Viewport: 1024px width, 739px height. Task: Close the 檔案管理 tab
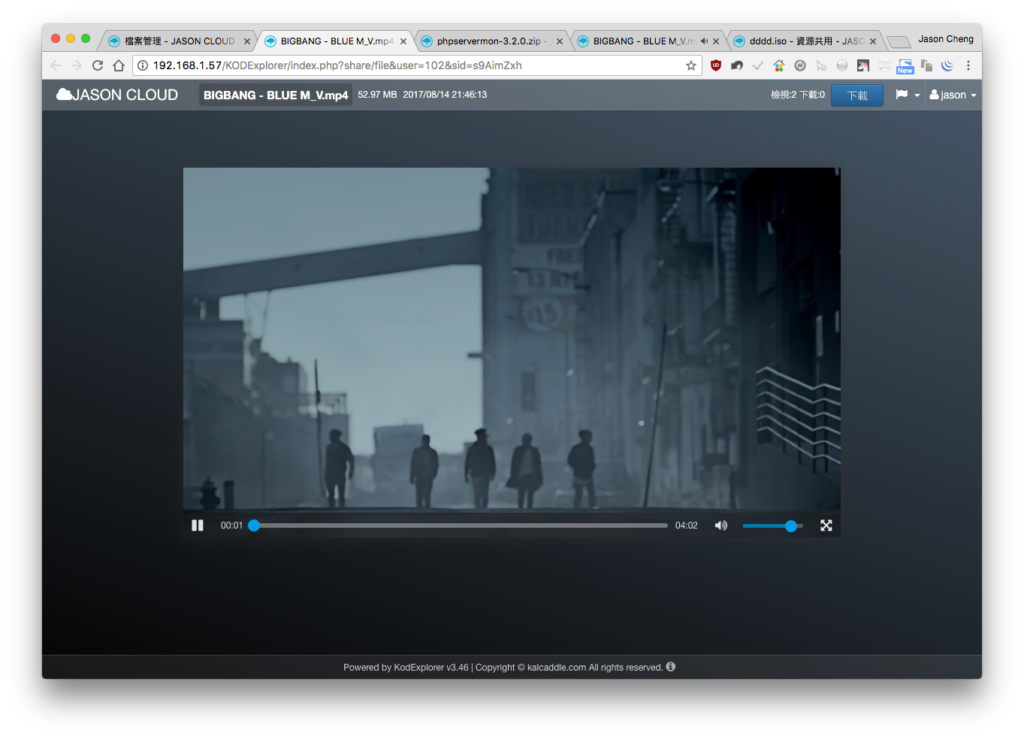tap(247, 41)
